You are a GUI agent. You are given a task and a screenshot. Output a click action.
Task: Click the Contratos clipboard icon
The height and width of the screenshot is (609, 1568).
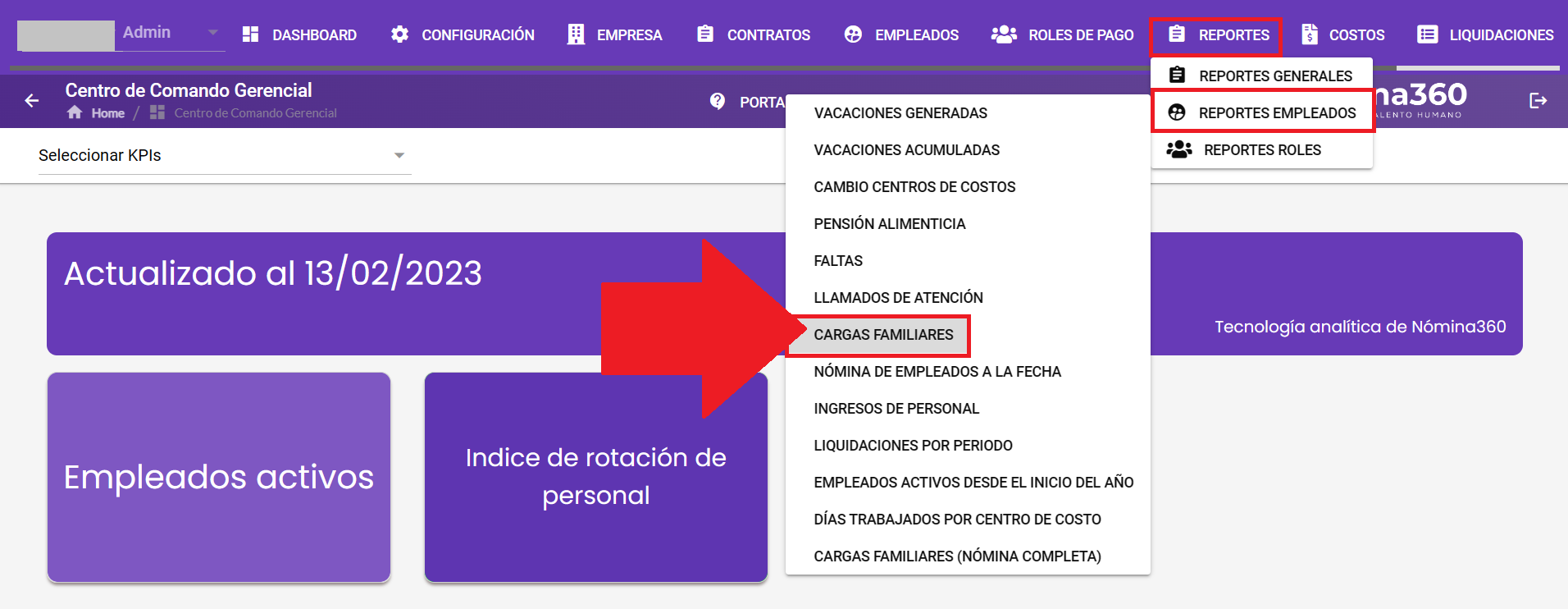705,34
